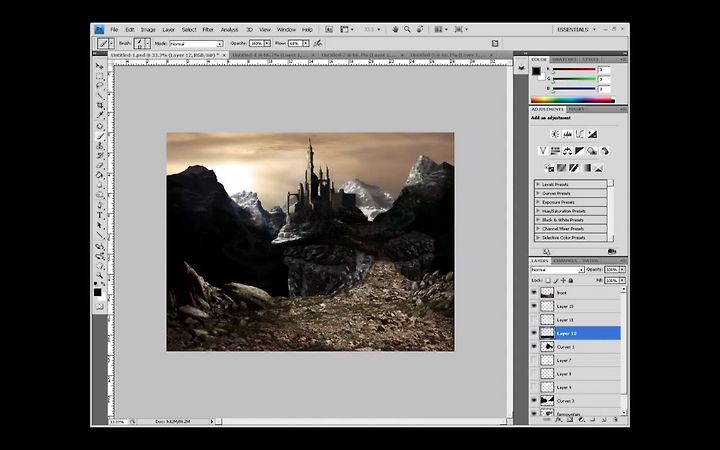
Task: Open layer Opacity slider arrow
Action: pyautogui.click(x=623, y=270)
